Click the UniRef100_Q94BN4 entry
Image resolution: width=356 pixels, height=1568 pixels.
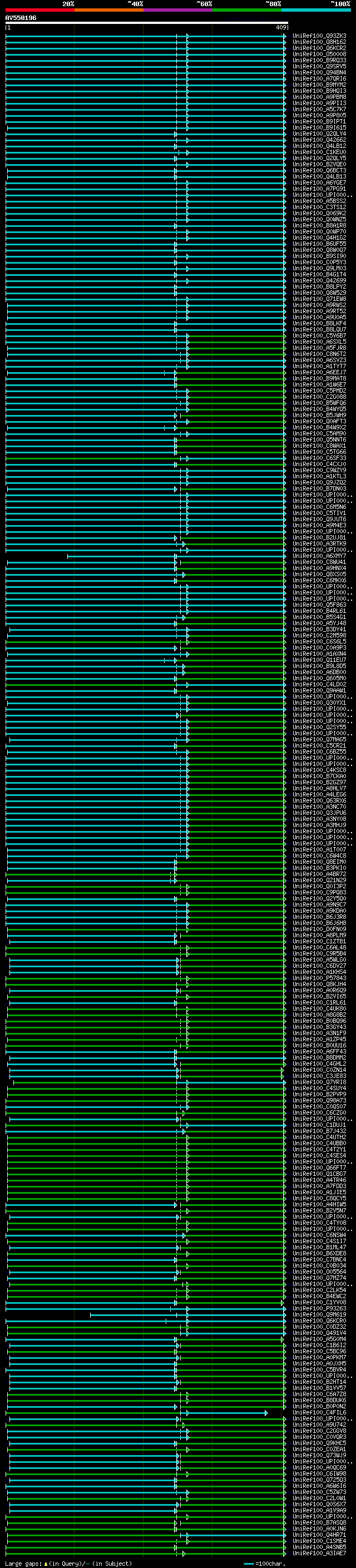(319, 72)
